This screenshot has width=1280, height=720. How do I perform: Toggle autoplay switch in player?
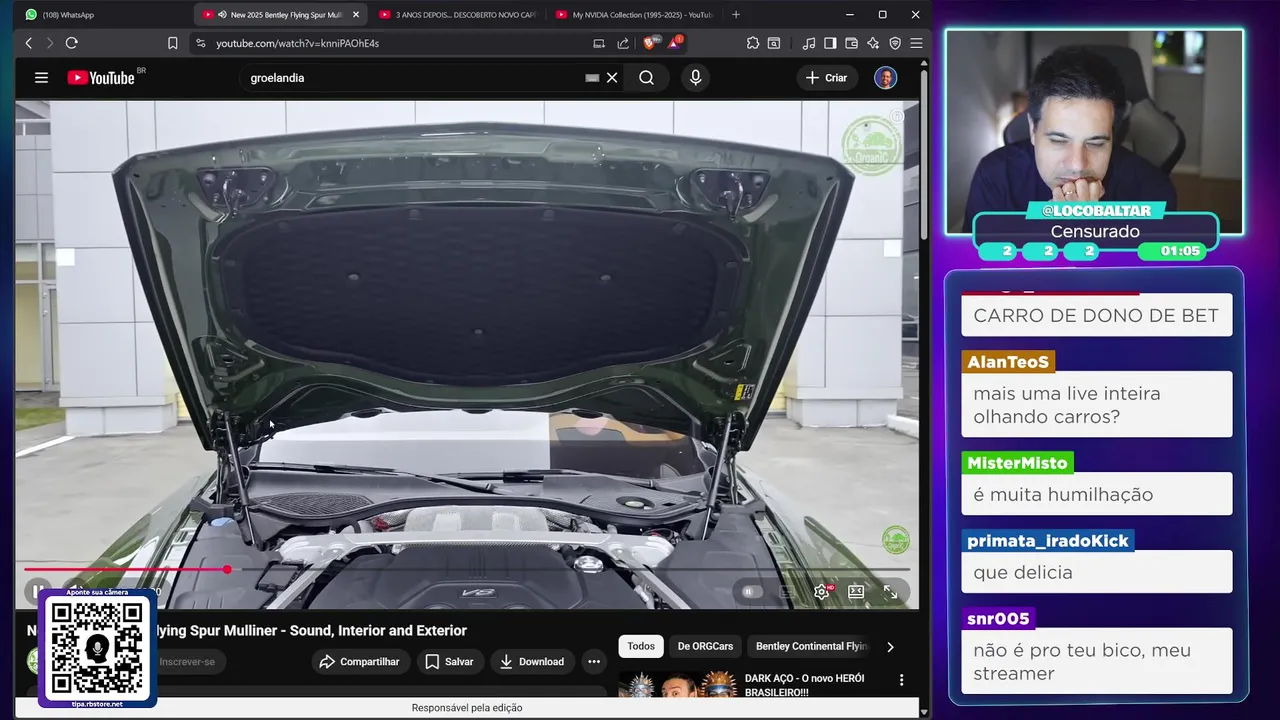coord(752,592)
